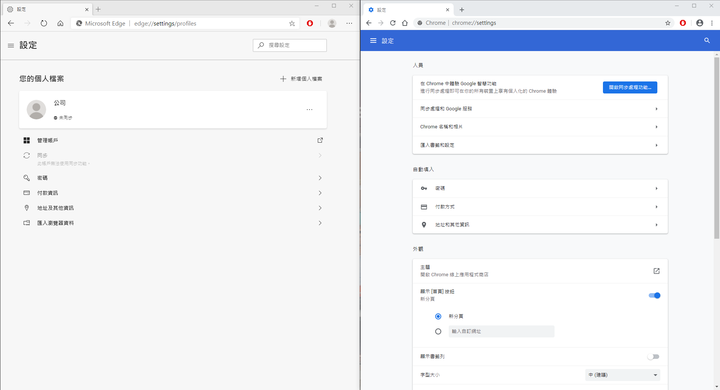Image resolution: width=720 pixels, height=390 pixels.
Task: Expand Chrome addresses and more row arrow
Action: click(657, 225)
